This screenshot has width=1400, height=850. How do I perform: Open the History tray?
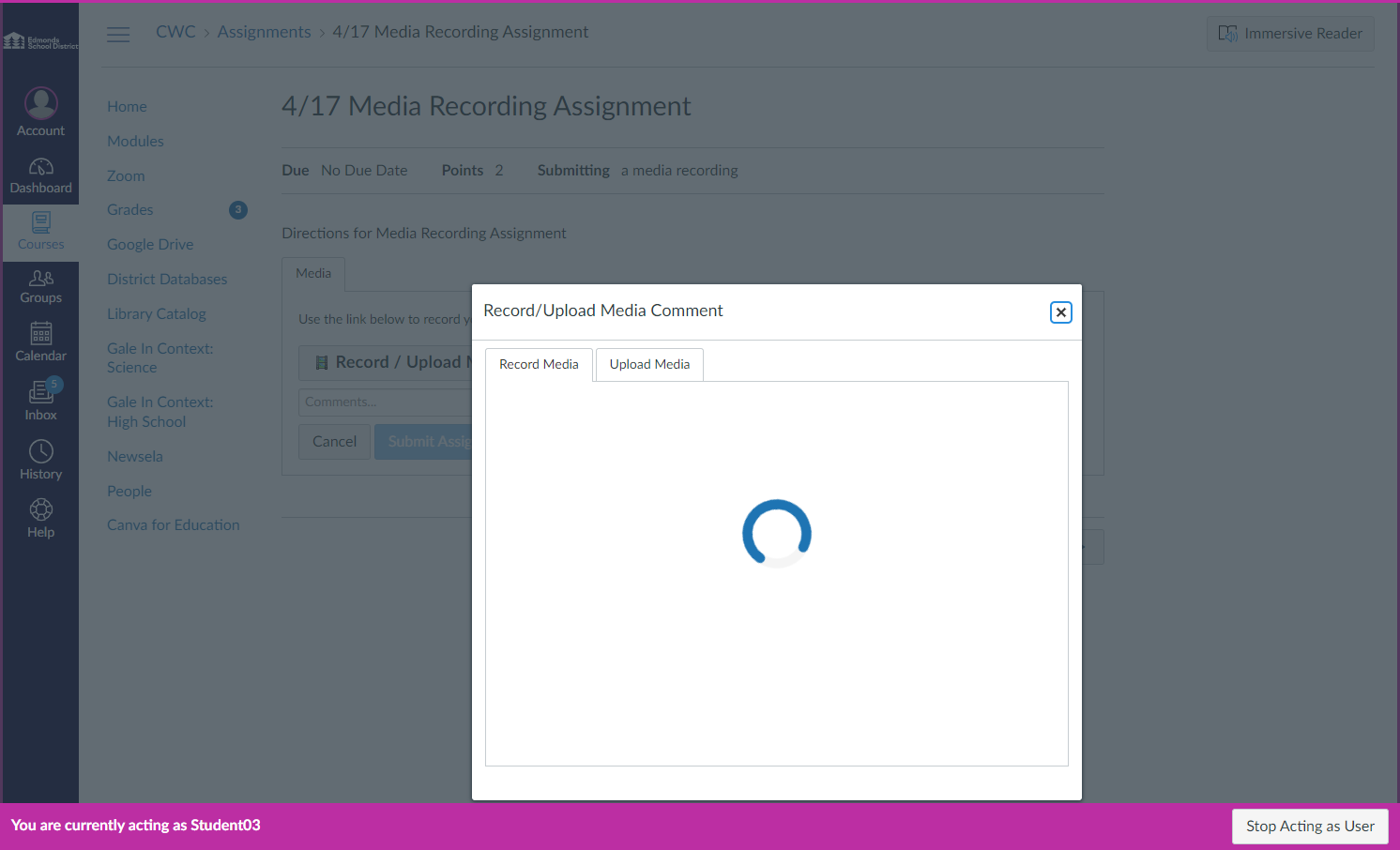(40, 461)
